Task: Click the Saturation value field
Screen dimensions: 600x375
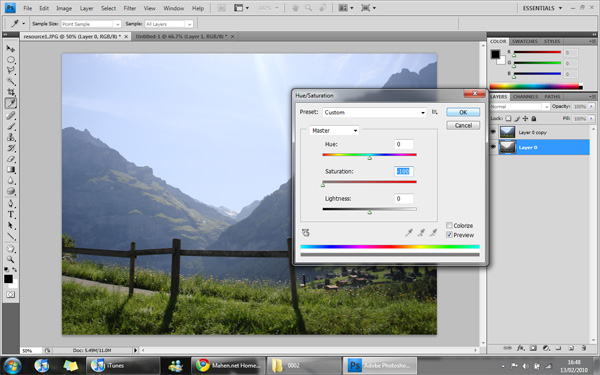Action: (404, 171)
